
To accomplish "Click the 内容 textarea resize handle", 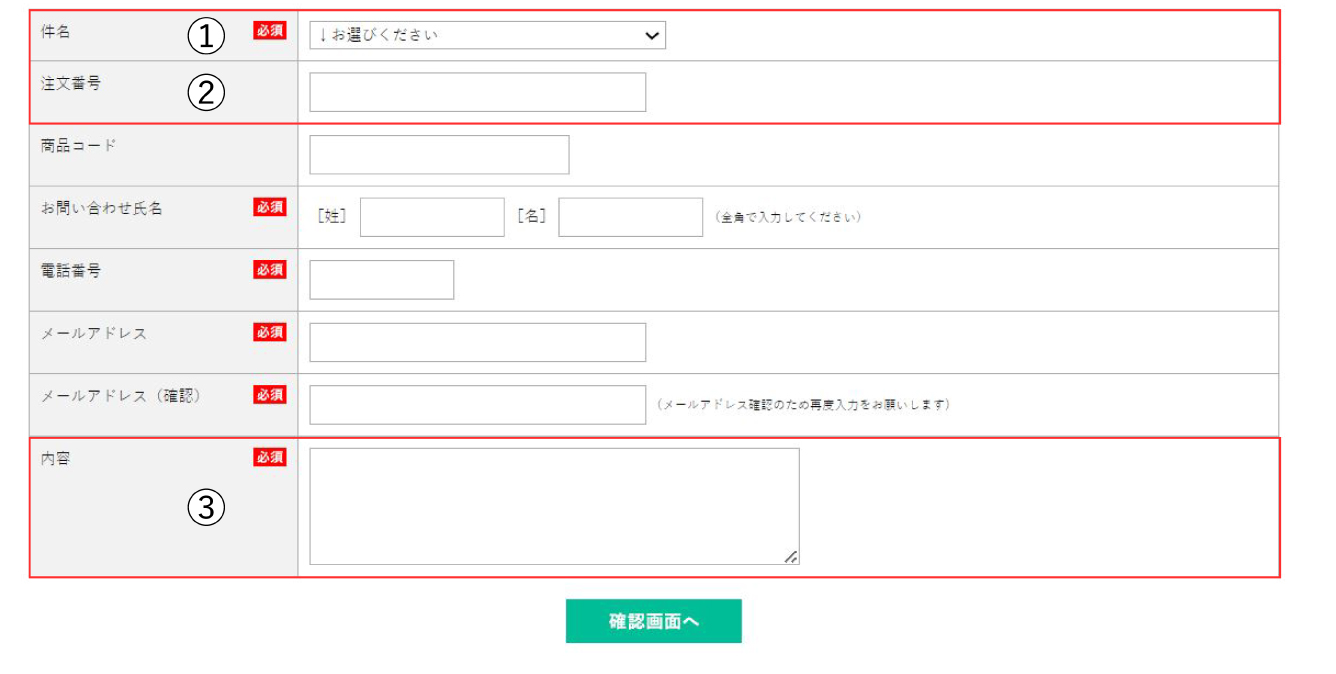I will point(791,557).
